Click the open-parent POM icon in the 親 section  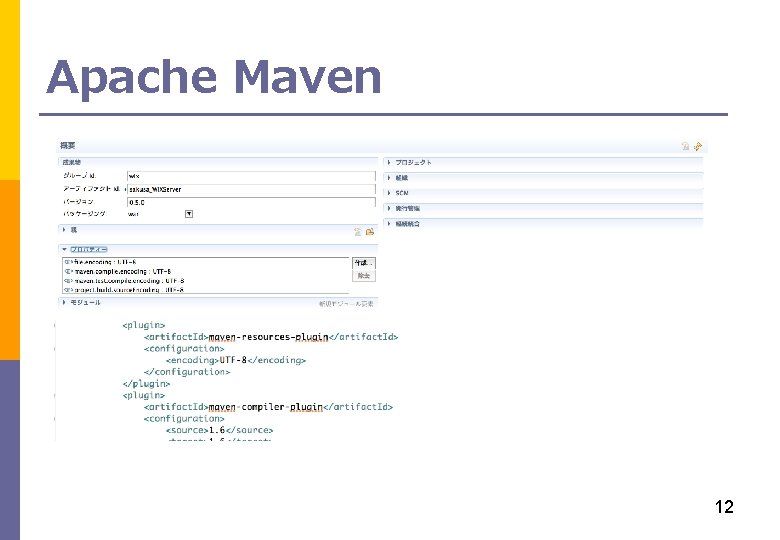tap(370, 232)
